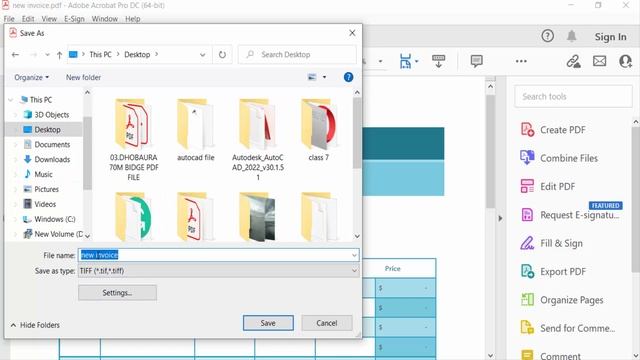Collapse the This PC tree node
The height and width of the screenshot is (360, 640).
point(11,100)
